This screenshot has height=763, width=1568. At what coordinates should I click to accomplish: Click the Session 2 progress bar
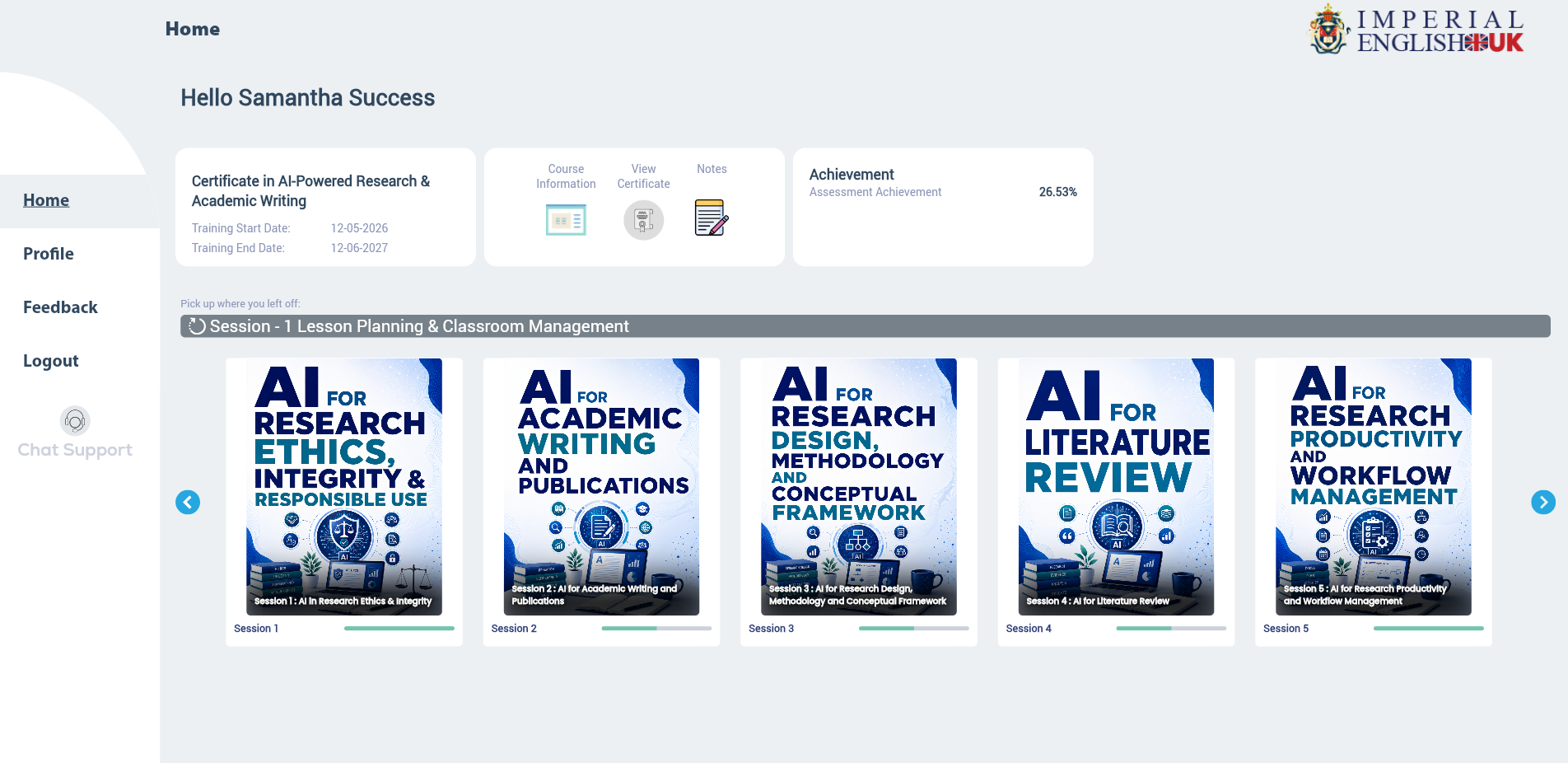point(656,629)
